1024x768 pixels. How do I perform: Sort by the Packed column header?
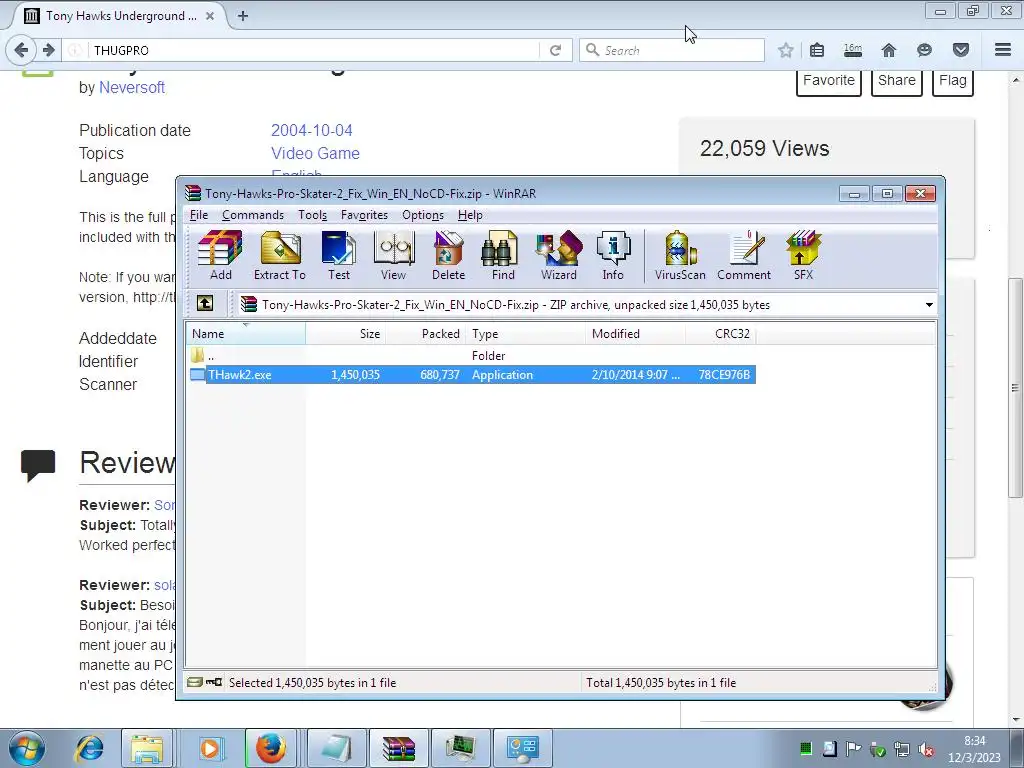coord(426,334)
